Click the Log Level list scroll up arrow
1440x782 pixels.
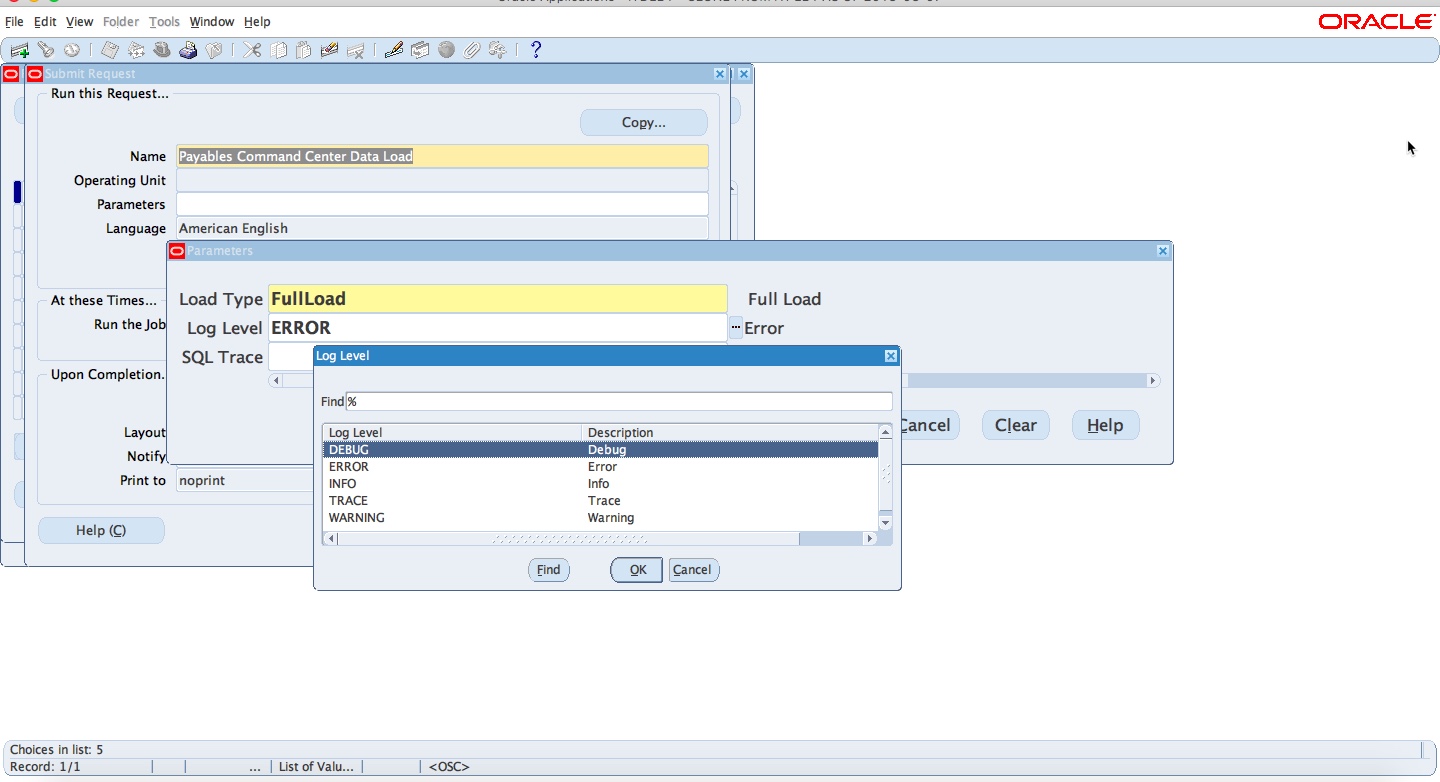point(885,432)
